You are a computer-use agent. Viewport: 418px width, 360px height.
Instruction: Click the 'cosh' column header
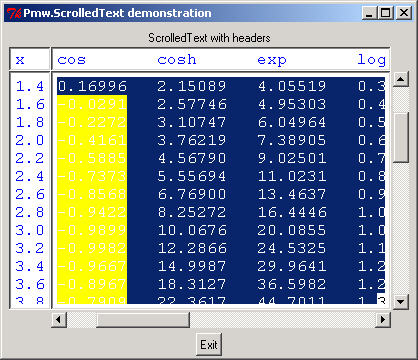(177, 60)
